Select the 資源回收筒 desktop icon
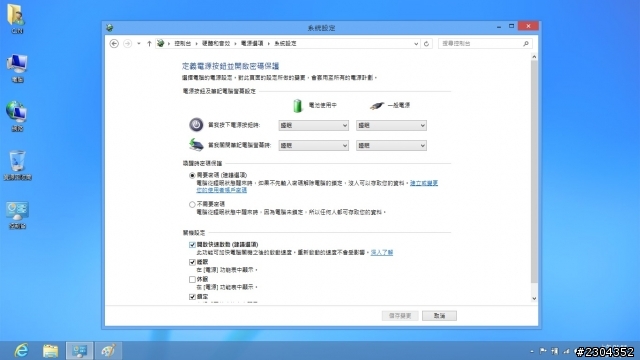 pyautogui.click(x=17, y=165)
